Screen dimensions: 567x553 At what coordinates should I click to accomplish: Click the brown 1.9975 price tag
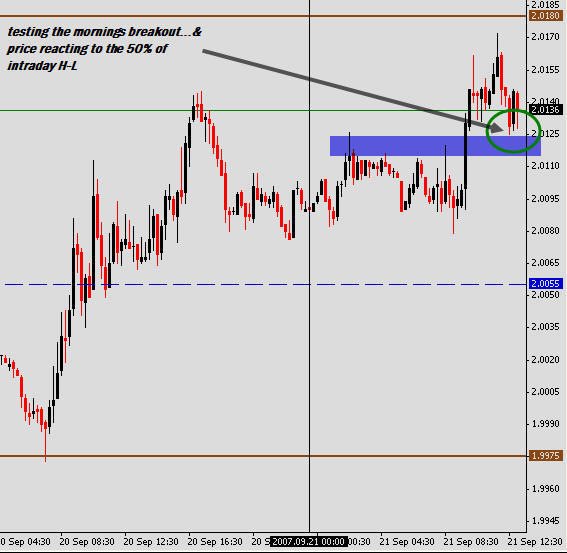point(546,456)
